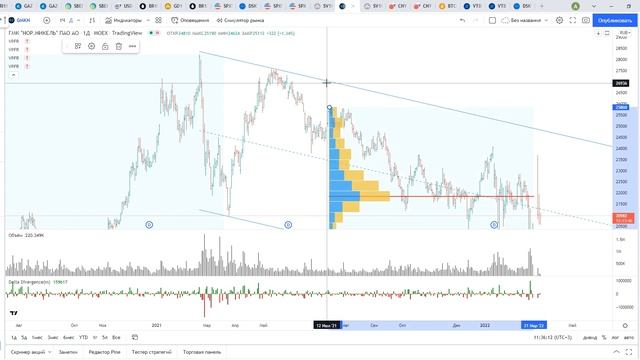Select the 3 months time range button
The width and height of the screenshot is (640, 360).
coord(53,338)
